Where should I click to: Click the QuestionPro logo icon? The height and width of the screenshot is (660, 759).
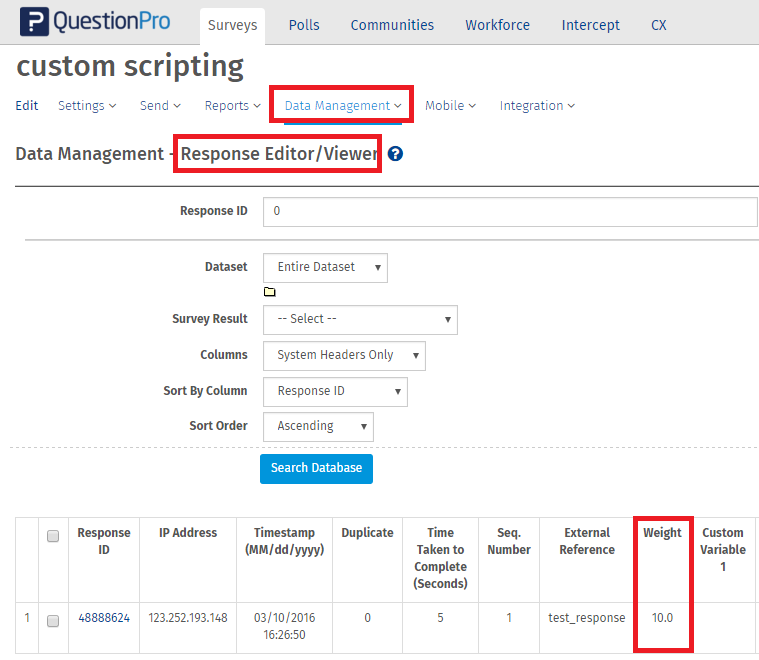click(x=36, y=21)
